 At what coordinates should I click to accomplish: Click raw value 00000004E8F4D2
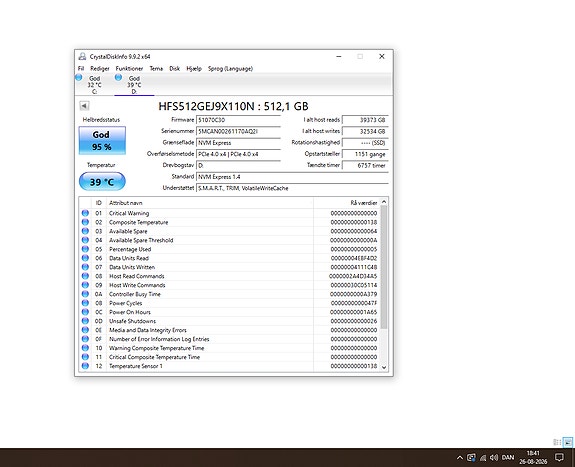click(354, 258)
